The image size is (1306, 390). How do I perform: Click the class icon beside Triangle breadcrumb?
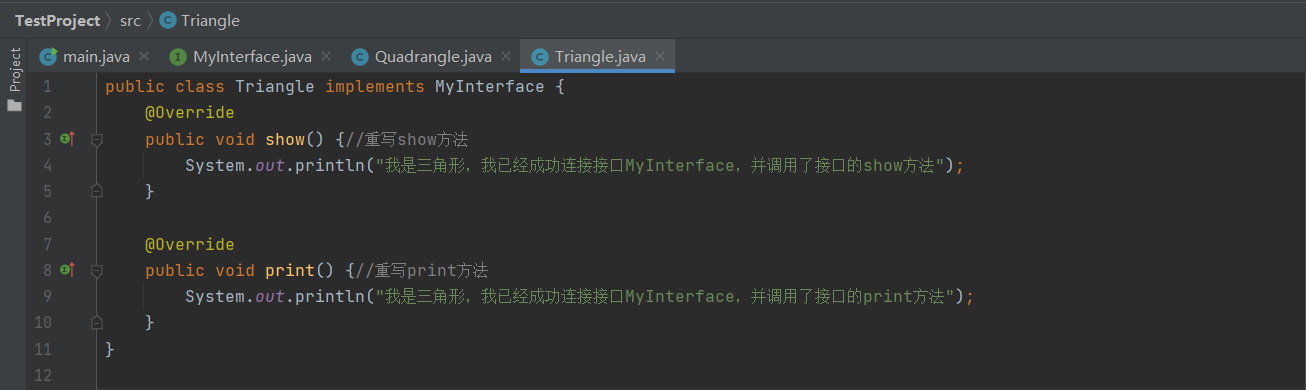click(167, 20)
